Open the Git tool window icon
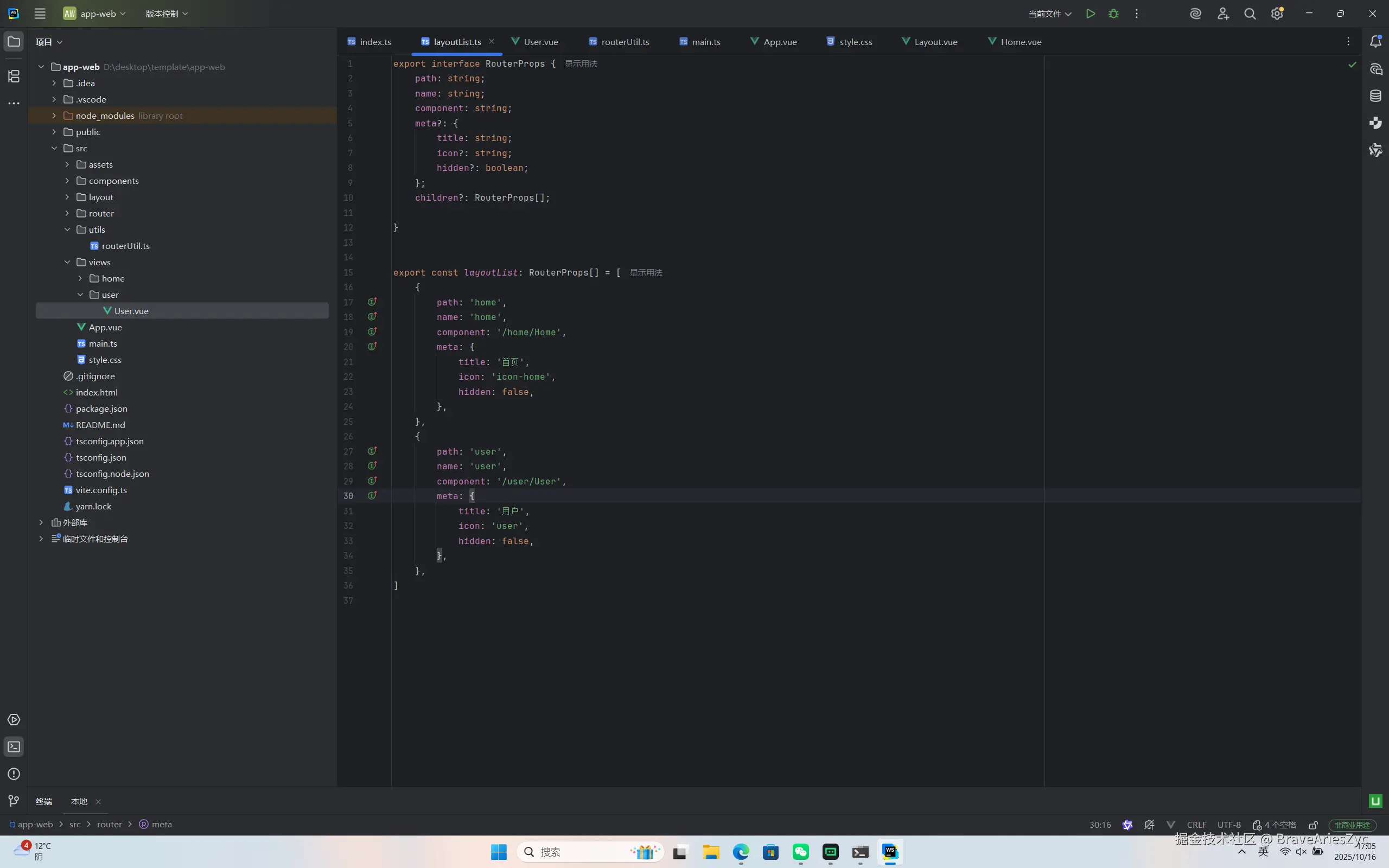The height and width of the screenshot is (868, 1389). tap(14, 801)
